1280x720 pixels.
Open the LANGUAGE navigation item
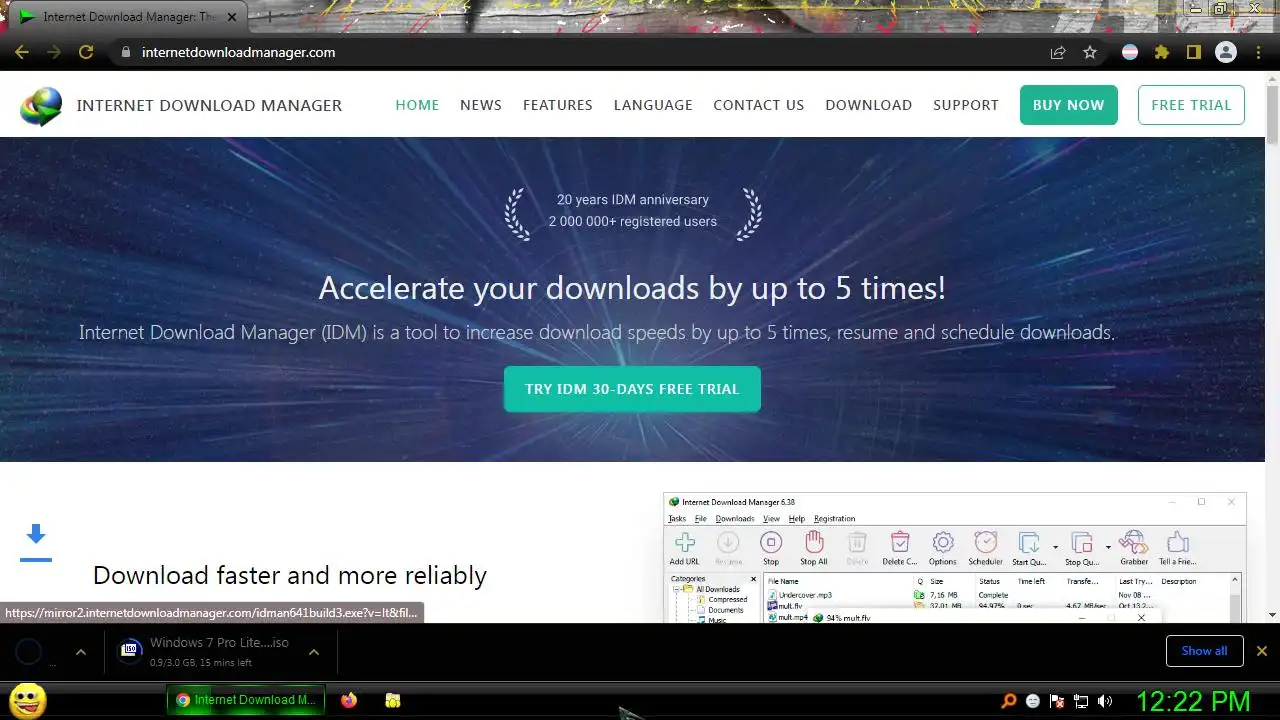point(653,105)
